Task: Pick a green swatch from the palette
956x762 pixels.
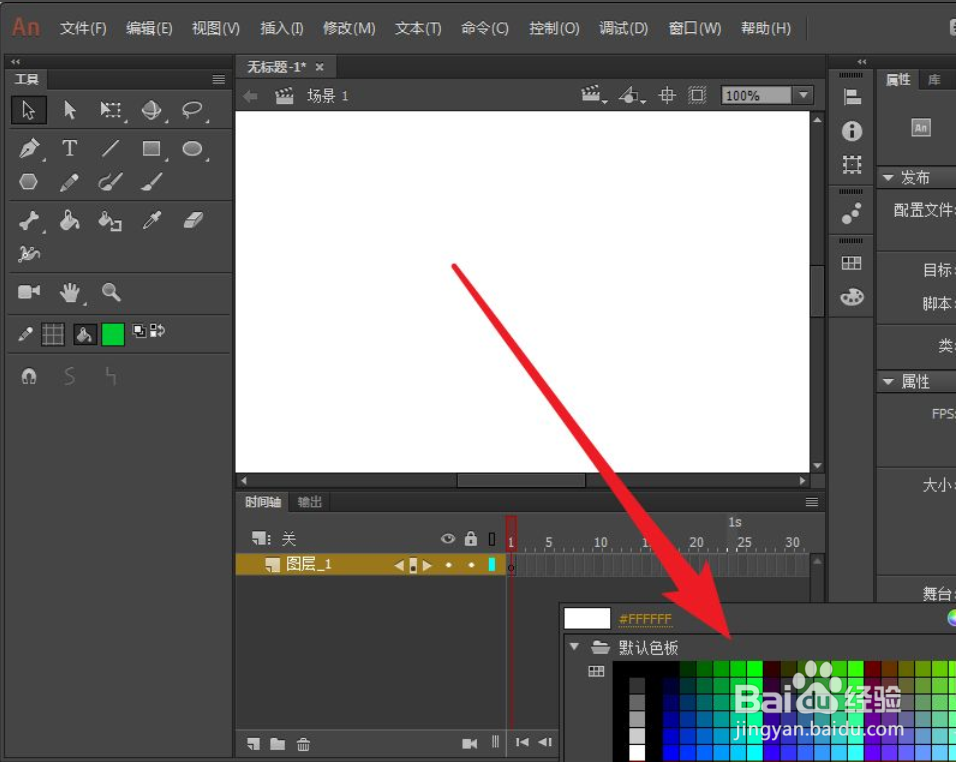Action: [x=756, y=670]
